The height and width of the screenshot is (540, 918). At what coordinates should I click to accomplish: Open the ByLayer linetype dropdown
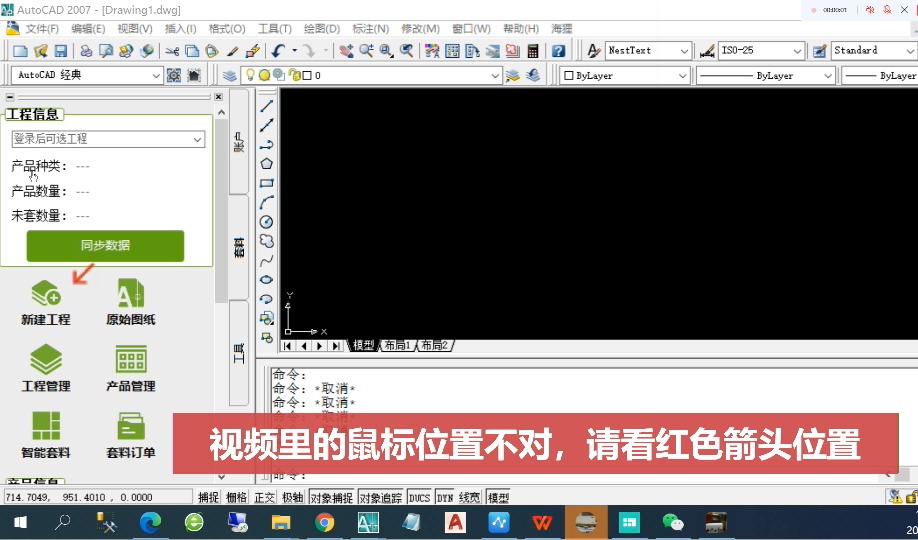[765, 76]
